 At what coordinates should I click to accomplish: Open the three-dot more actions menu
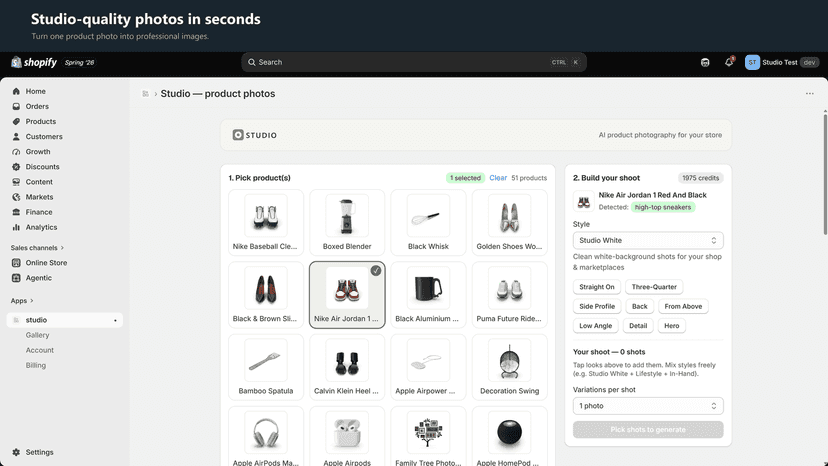tap(810, 94)
